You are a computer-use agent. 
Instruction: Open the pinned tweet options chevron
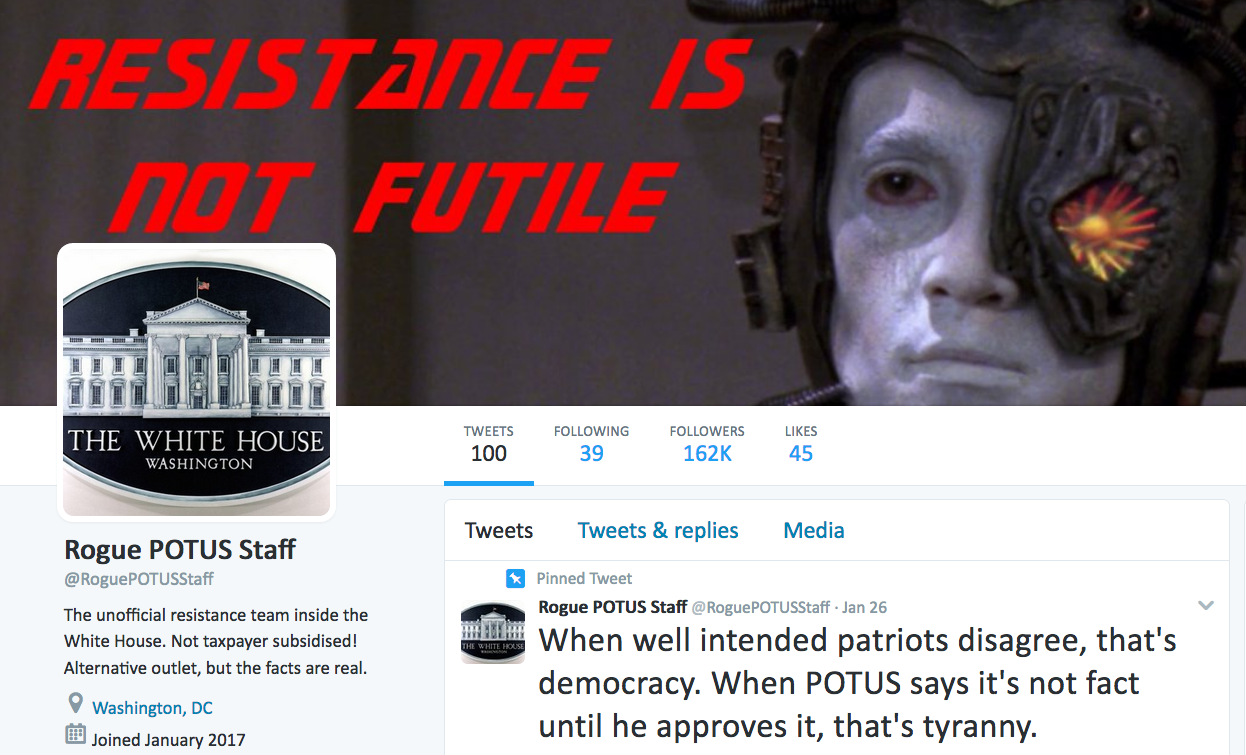coord(1206,606)
